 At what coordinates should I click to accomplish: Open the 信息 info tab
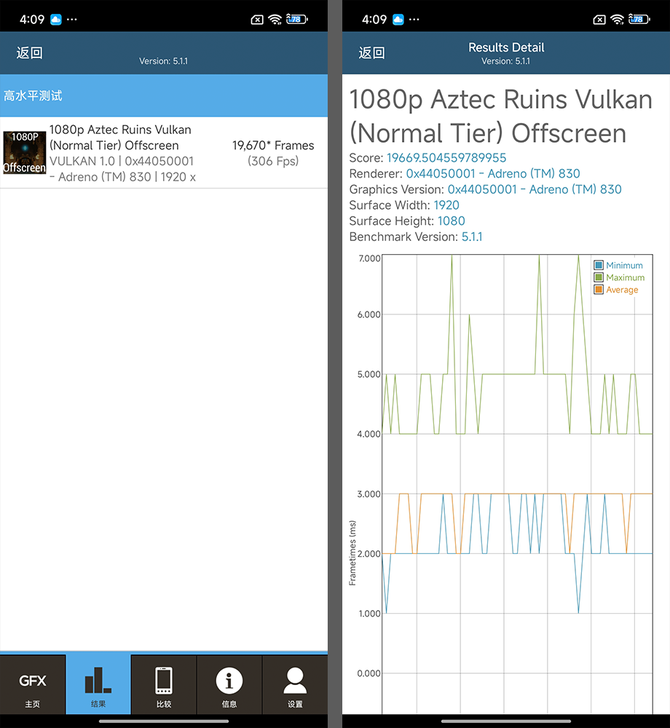pyautogui.click(x=229, y=686)
